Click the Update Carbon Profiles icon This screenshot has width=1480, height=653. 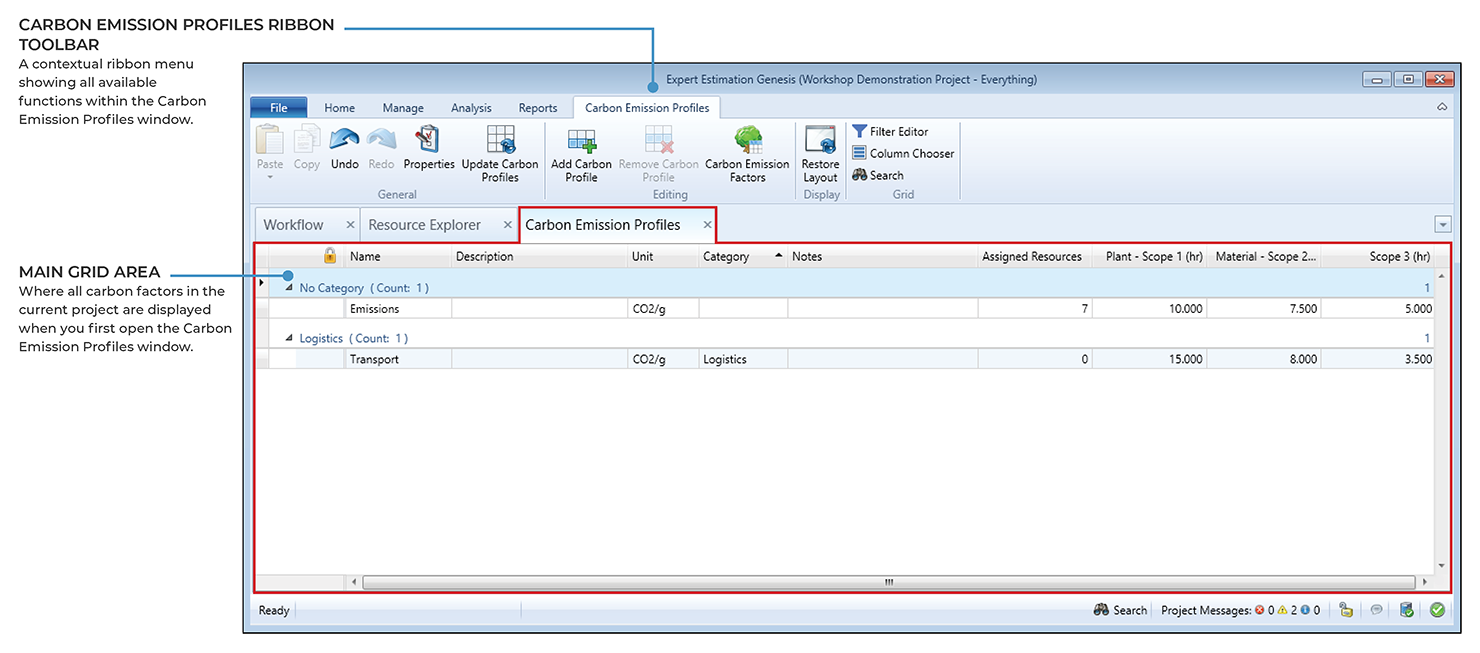coord(500,141)
